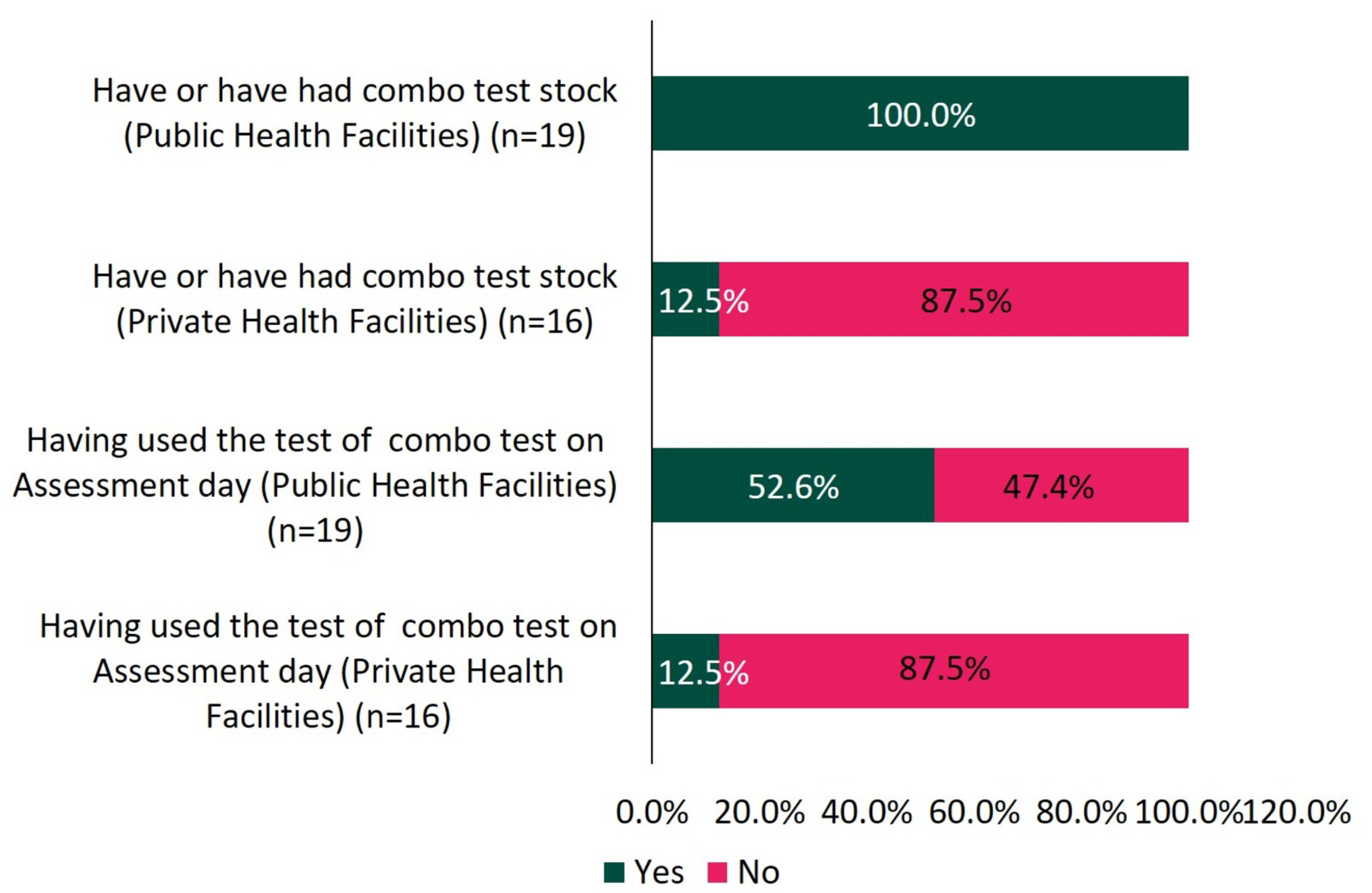Select the combo test stock Private Health Facilities label
The width and height of the screenshot is (1372, 893).
(x=354, y=299)
